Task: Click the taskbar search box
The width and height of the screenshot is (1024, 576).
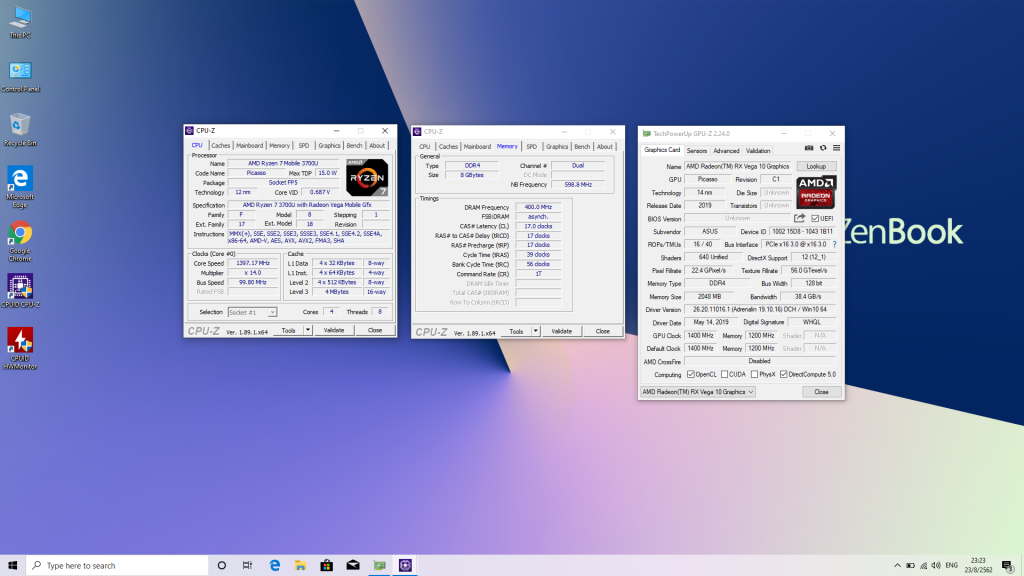Action: tap(118, 566)
